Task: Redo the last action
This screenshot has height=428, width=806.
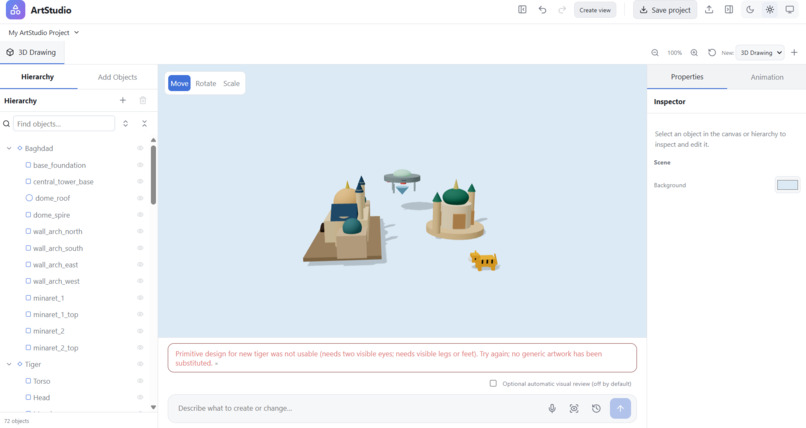Action: pos(562,10)
